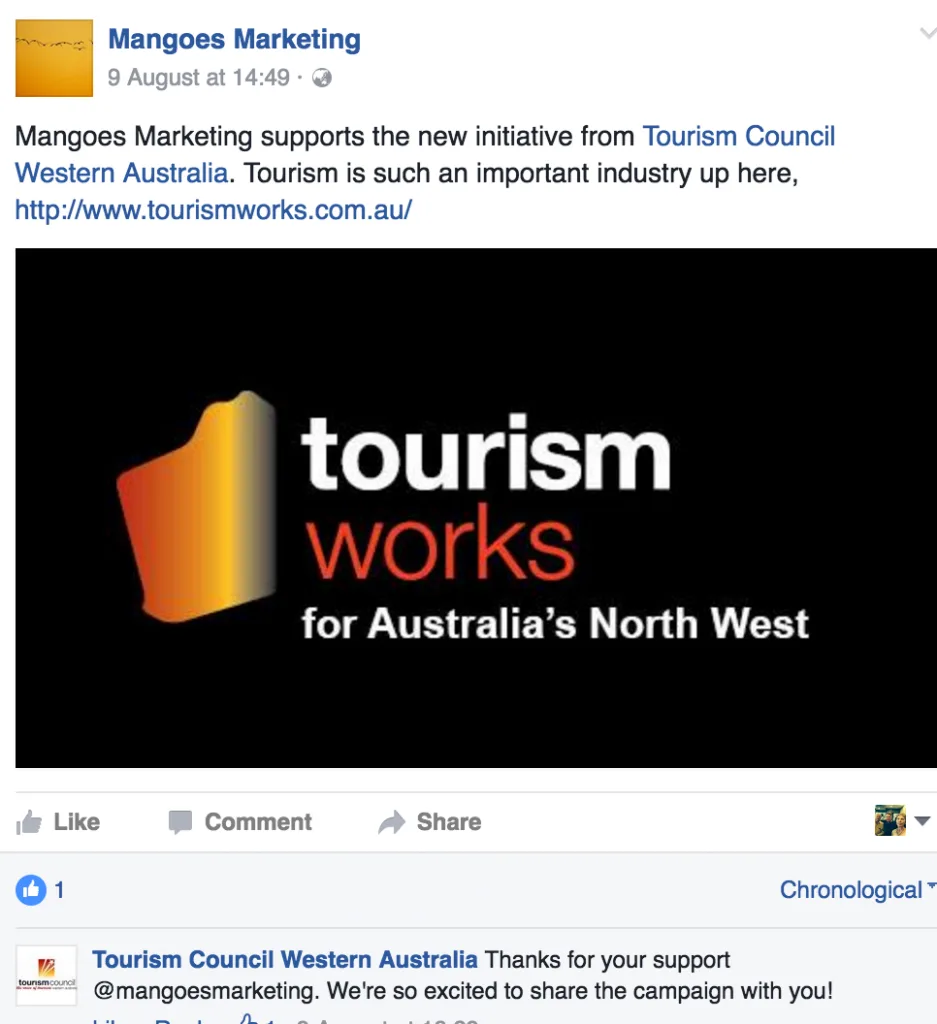The width and height of the screenshot is (937, 1024).
Task: Expand post options chevron at top right
Action: click(928, 33)
